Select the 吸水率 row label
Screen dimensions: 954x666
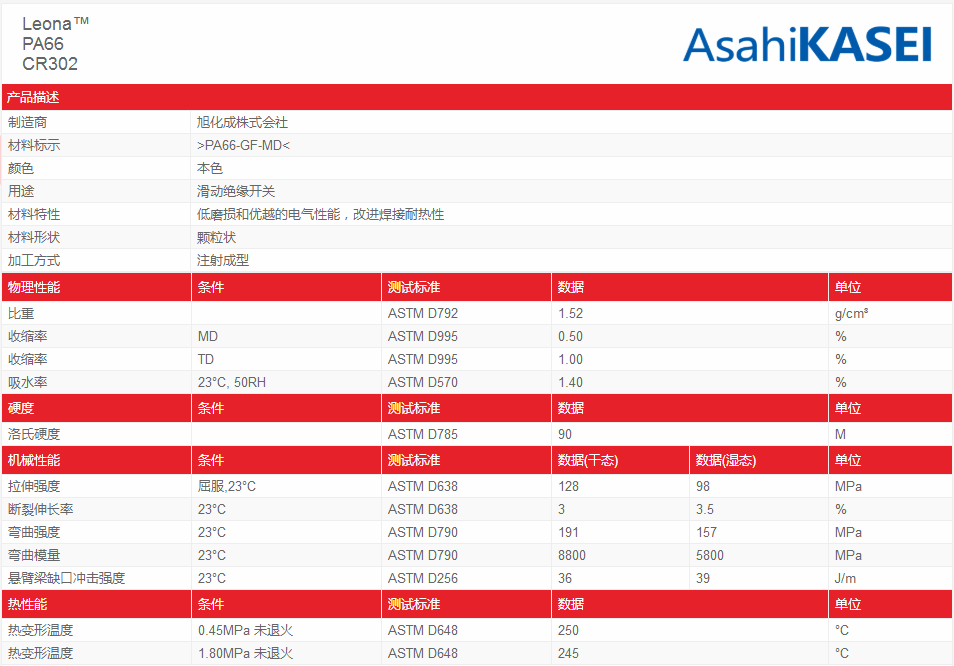[27, 383]
